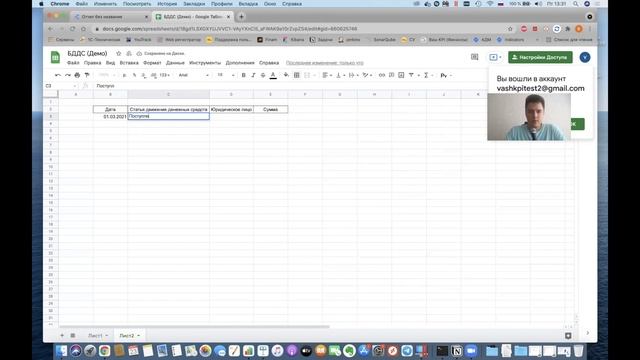Open zoom level dropdown
640x360 pixels.
[x=107, y=75]
